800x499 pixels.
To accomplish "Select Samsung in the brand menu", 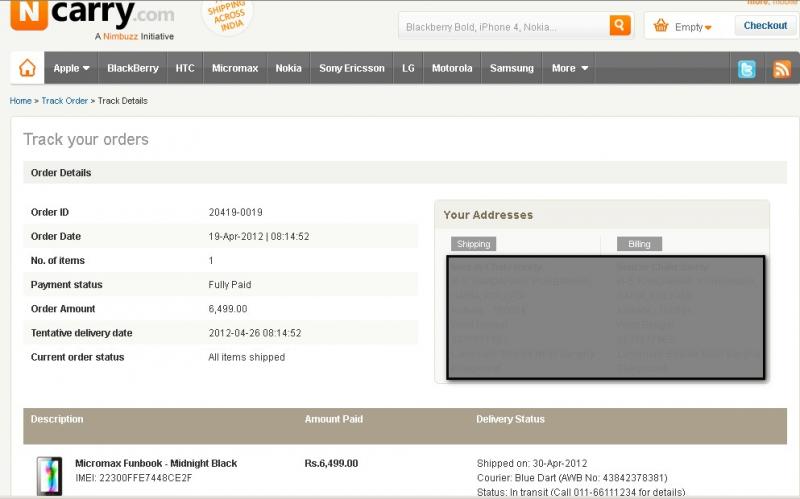I will pyautogui.click(x=512, y=68).
